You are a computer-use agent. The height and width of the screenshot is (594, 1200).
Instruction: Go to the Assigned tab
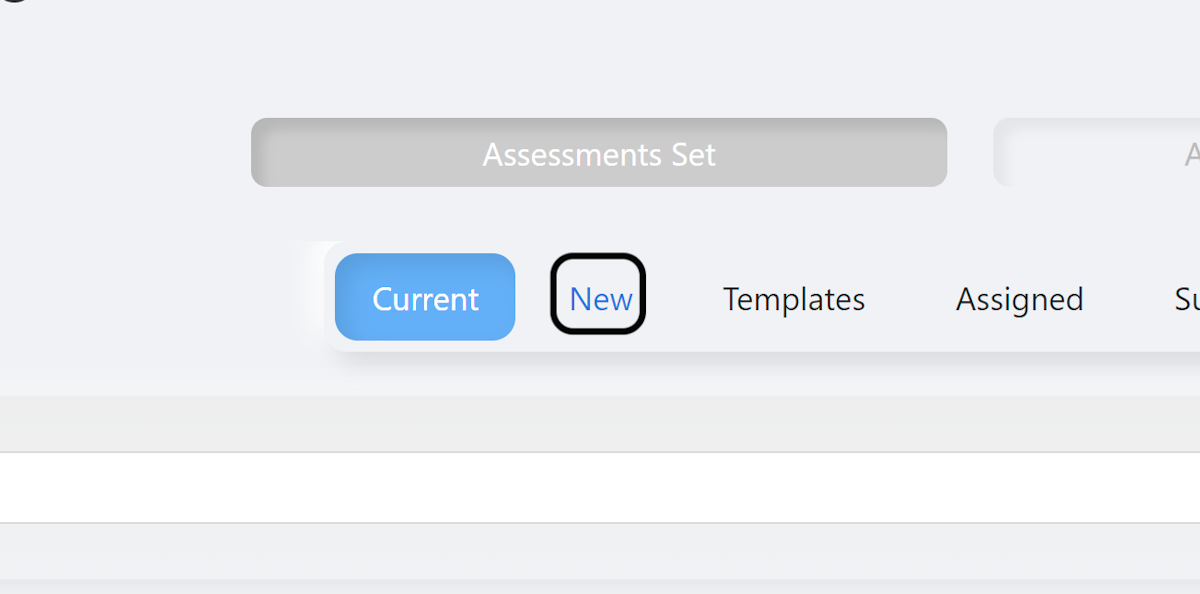click(1019, 299)
